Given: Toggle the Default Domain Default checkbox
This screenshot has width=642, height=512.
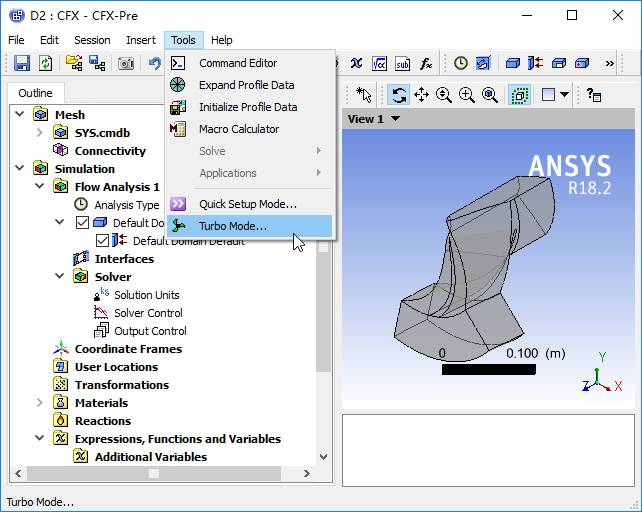Looking at the screenshot, I should pos(102,241).
